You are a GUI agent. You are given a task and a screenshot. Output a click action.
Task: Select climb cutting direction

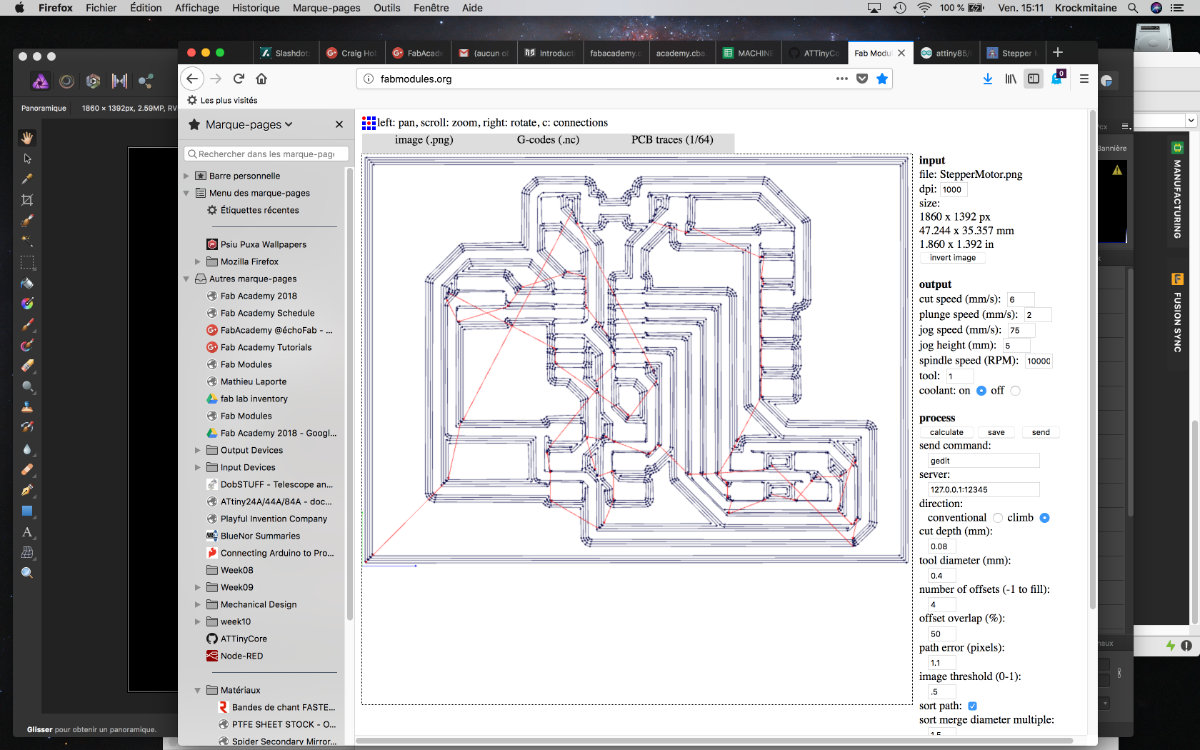(1044, 518)
